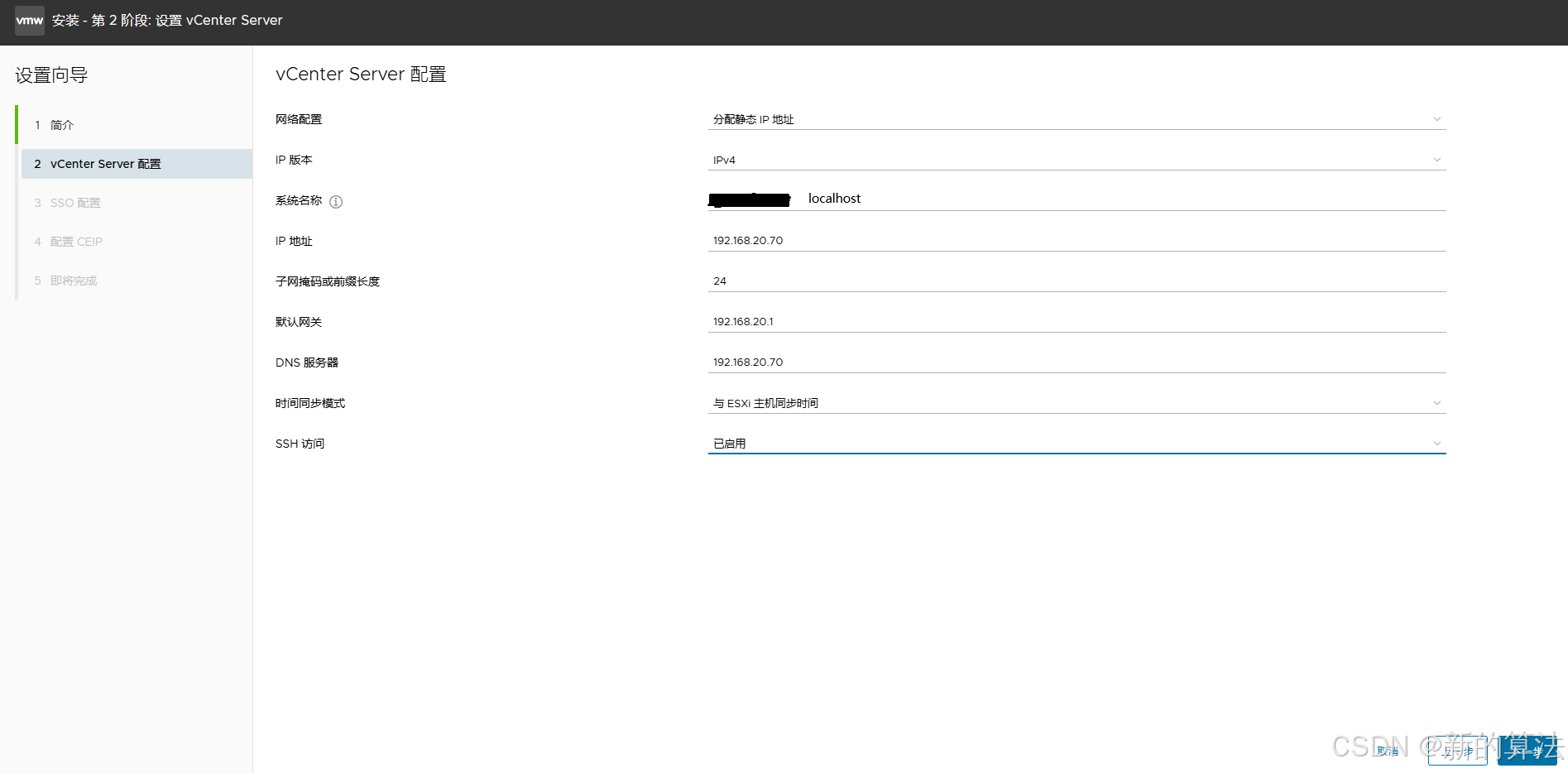This screenshot has height=773, width=1568.
Task: Click the 取消 cancel button
Action: [x=1388, y=751]
